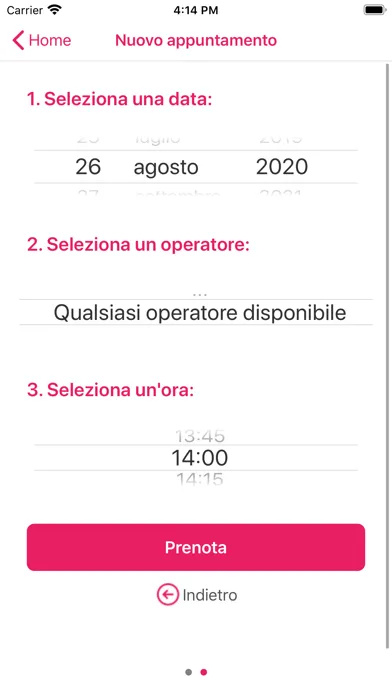Tap month agosto in the date picker
The height and width of the screenshot is (696, 392).
pyautogui.click(x=166, y=168)
